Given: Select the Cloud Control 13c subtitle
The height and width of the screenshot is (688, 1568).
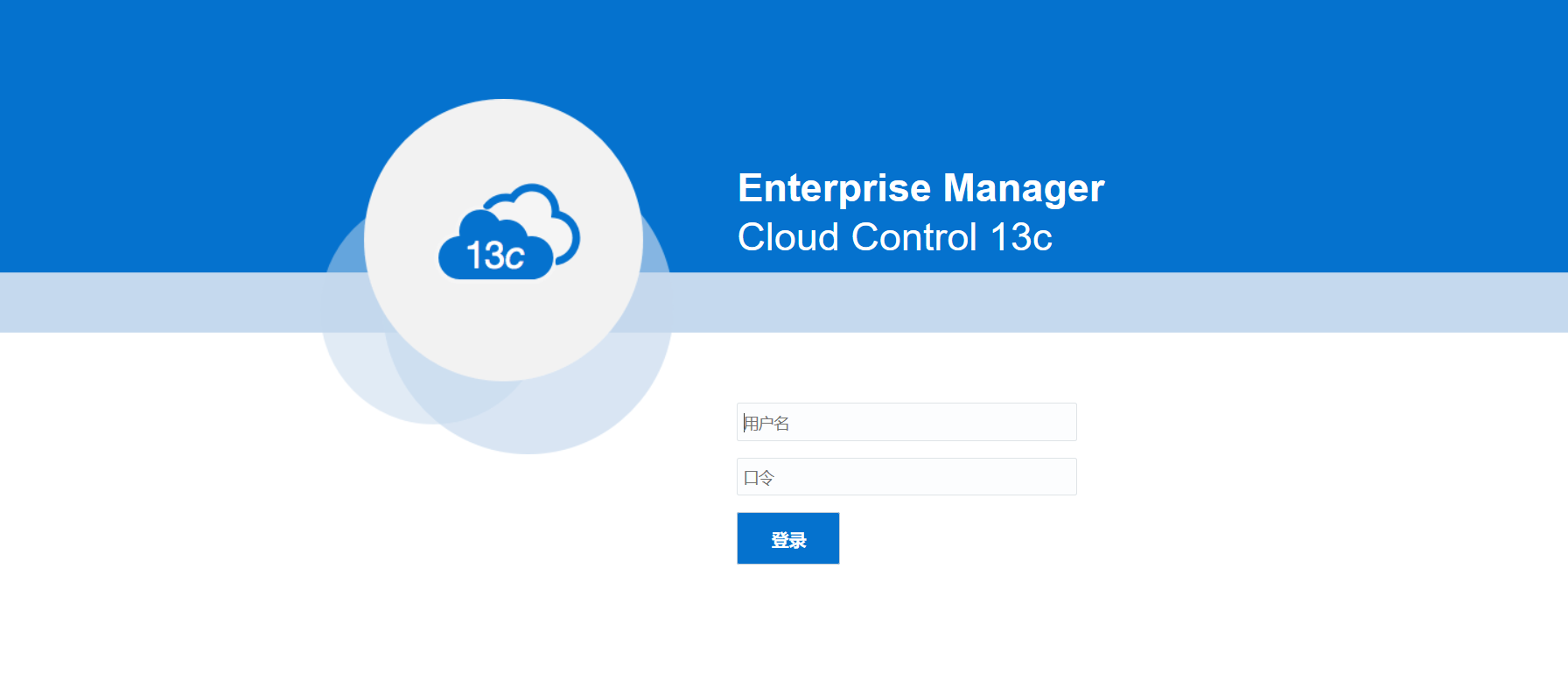Looking at the screenshot, I should click(894, 237).
